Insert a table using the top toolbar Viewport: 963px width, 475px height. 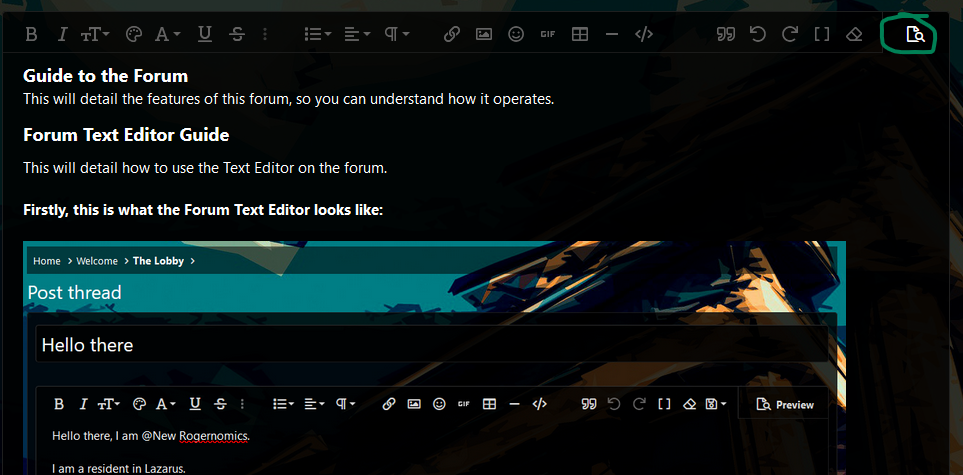579,34
